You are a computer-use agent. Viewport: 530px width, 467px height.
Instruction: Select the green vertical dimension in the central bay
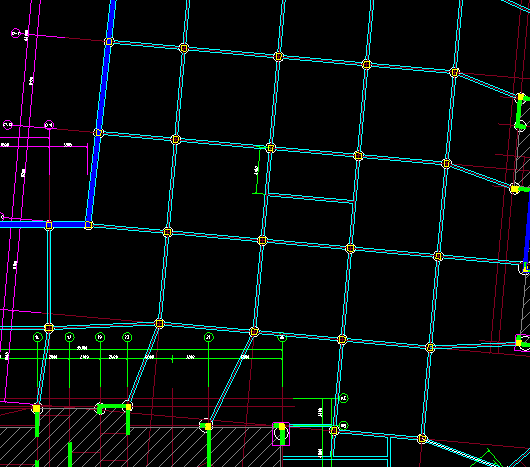pyautogui.click(x=259, y=170)
